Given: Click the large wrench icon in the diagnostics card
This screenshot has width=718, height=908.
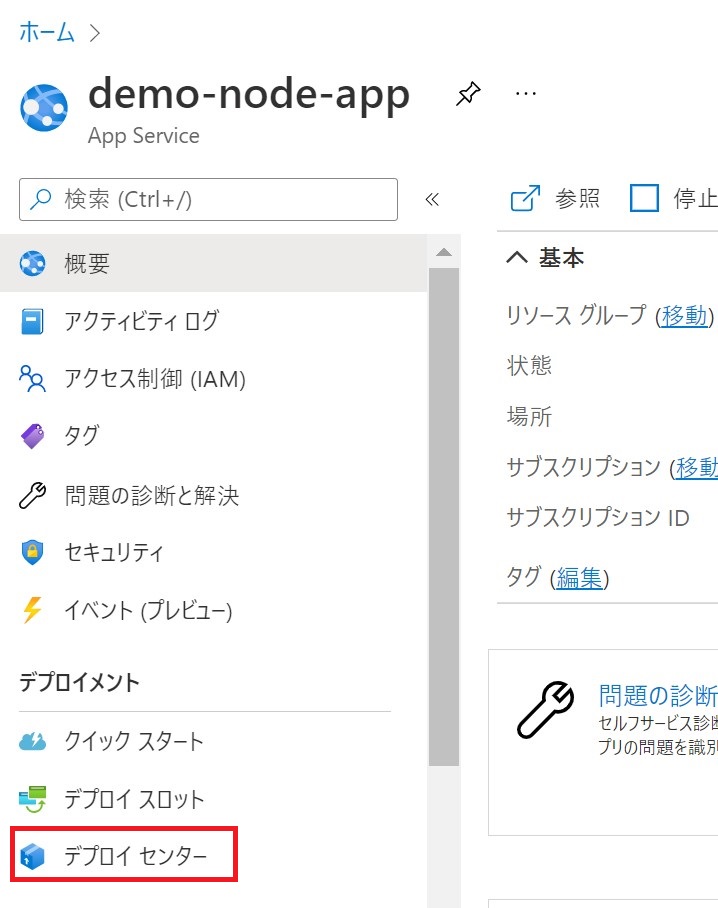Looking at the screenshot, I should pyautogui.click(x=545, y=710).
